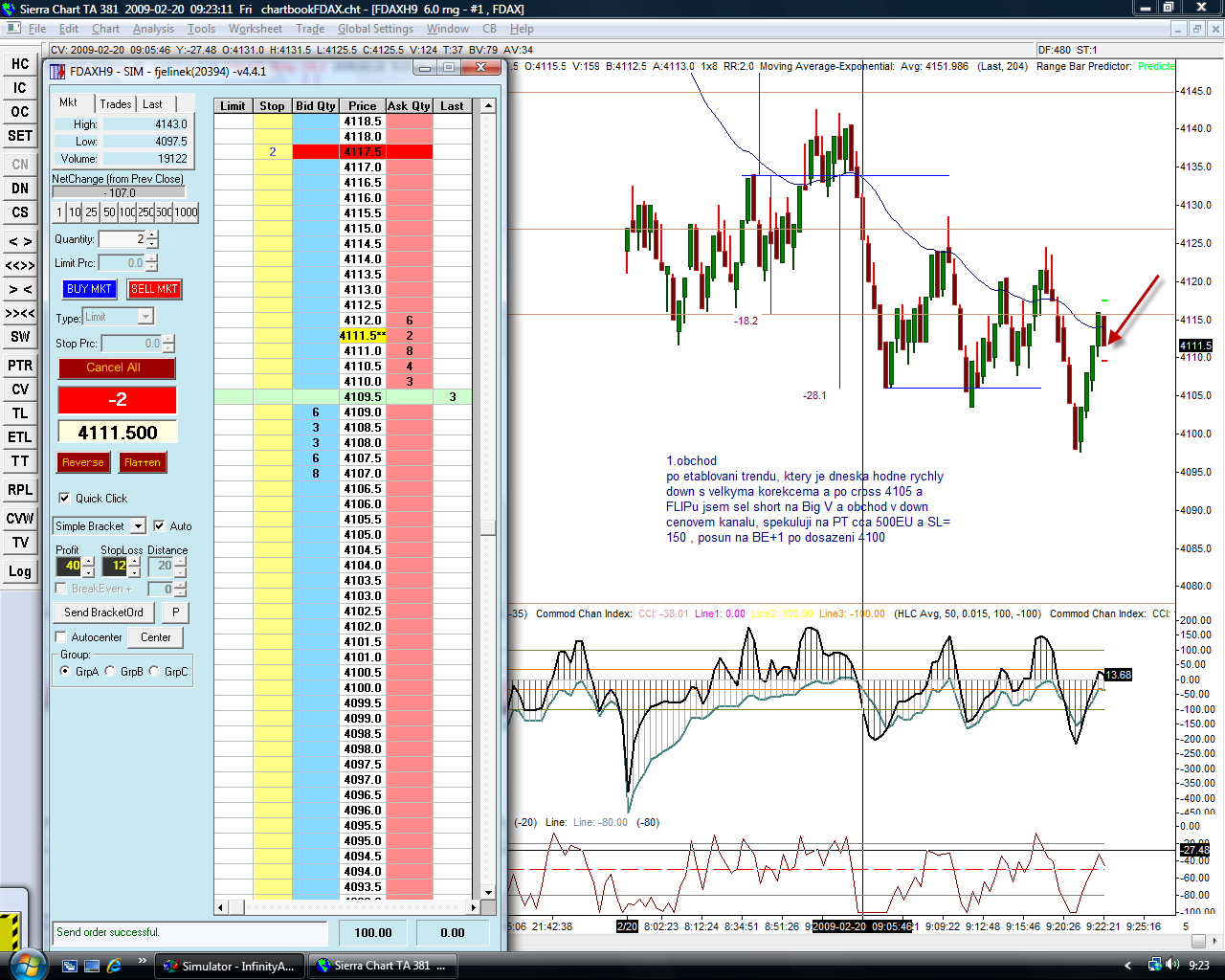
Task: Open the File menu
Action: [x=37, y=29]
